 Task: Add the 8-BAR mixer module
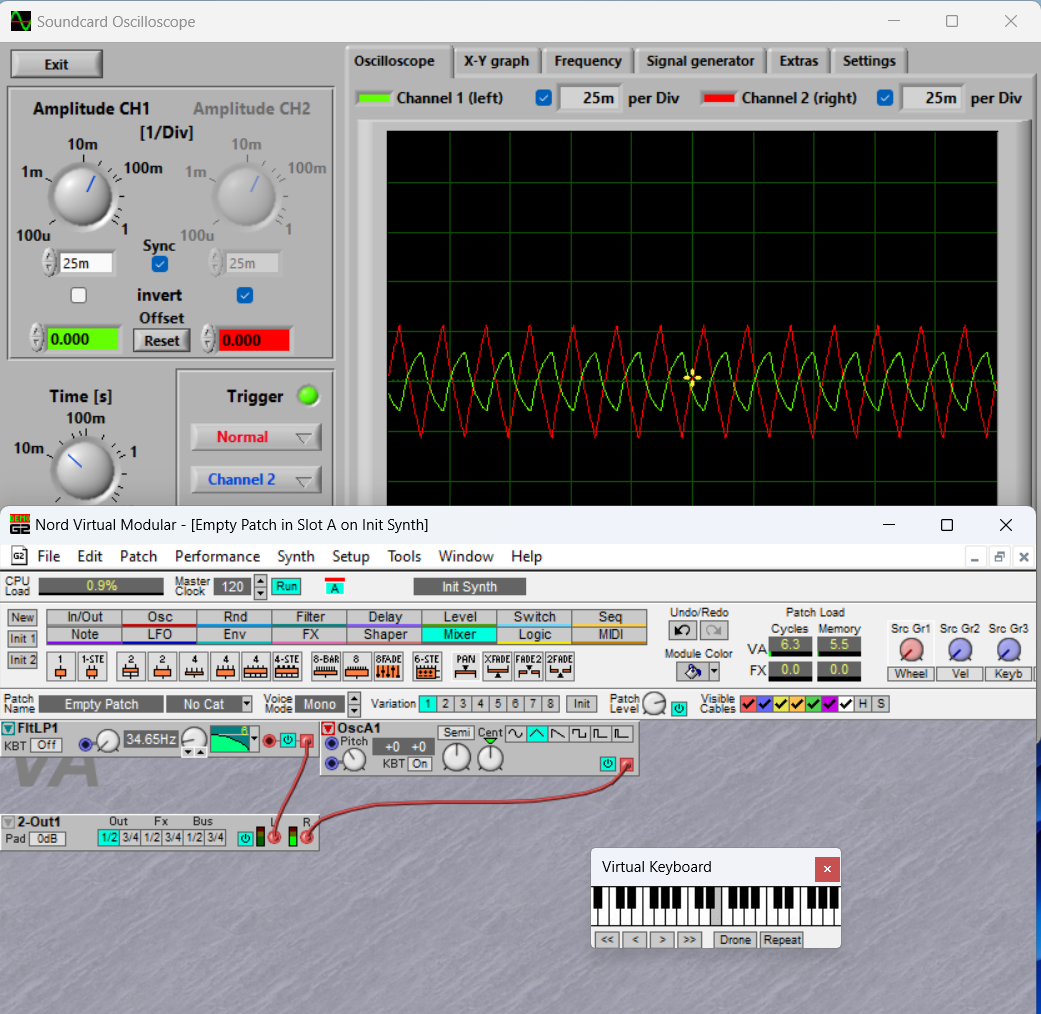pos(325,666)
